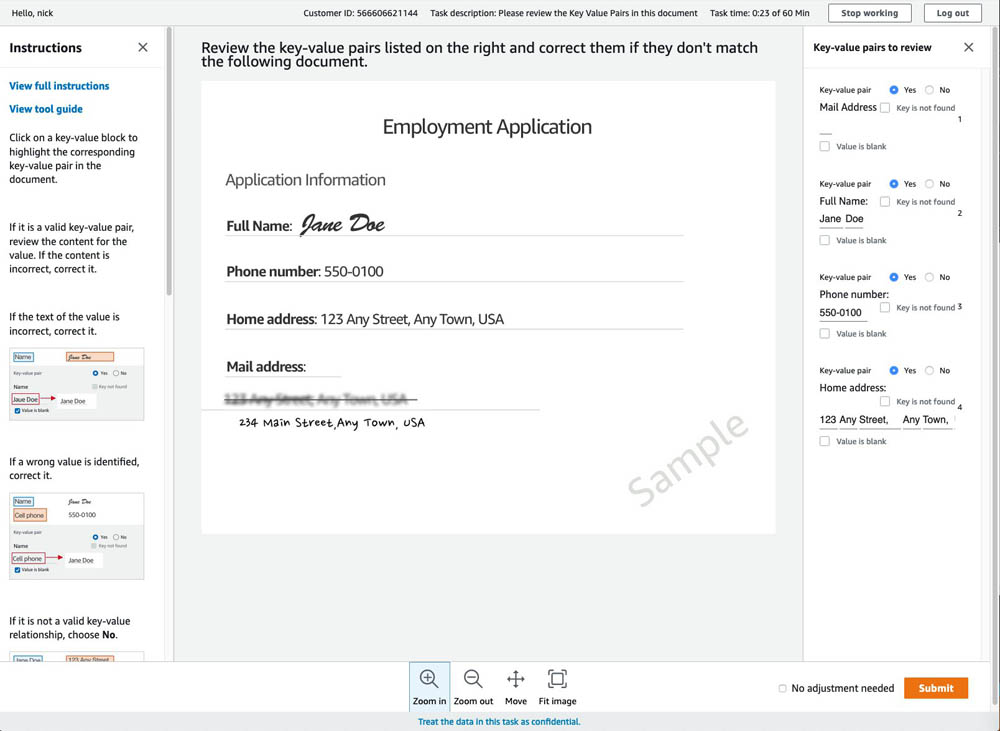Click the Customer ID 566606621144 text
This screenshot has height=731, width=1000.
click(x=360, y=13)
